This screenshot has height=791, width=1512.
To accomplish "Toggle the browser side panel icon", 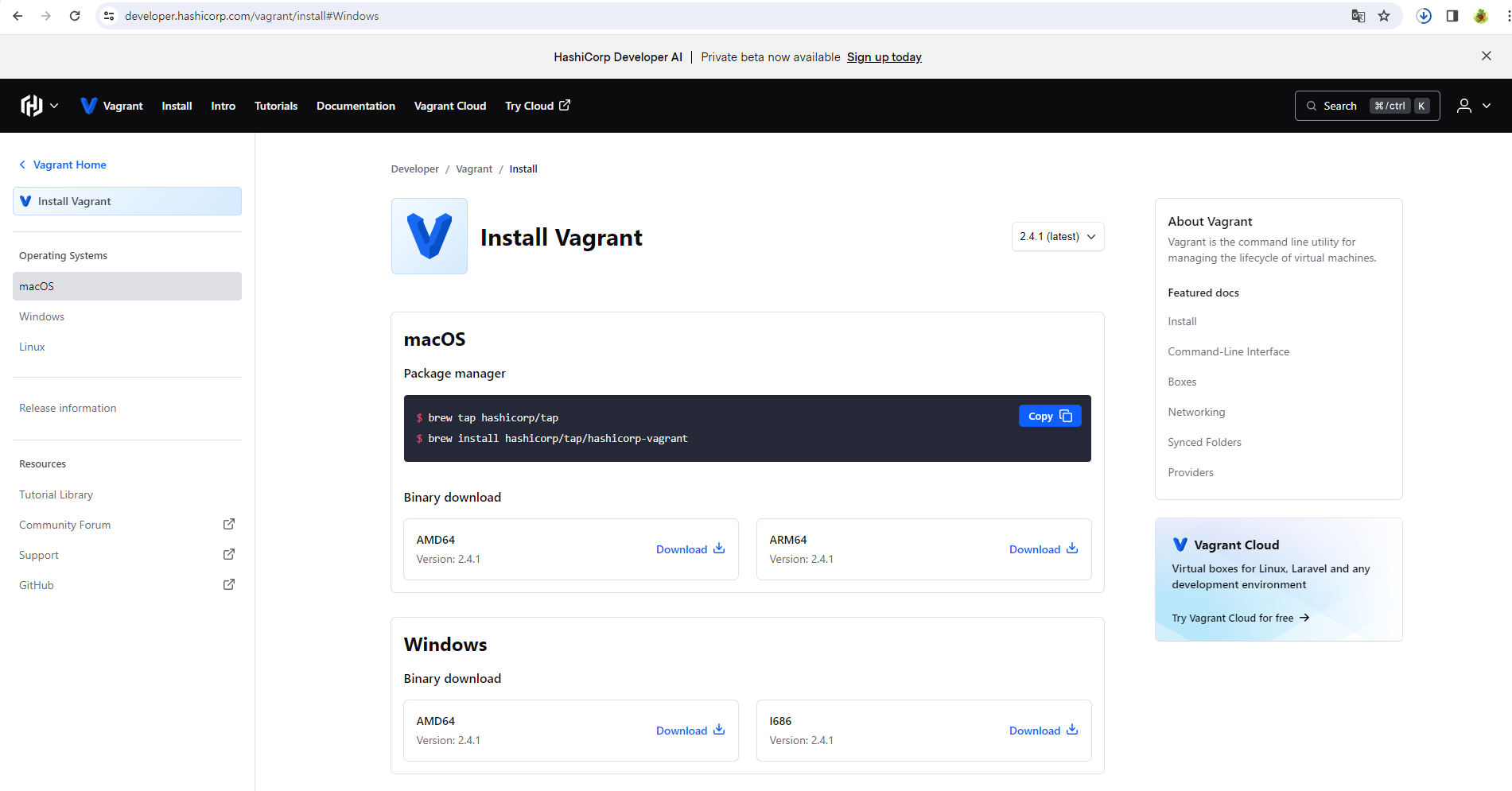I will 1452,16.
